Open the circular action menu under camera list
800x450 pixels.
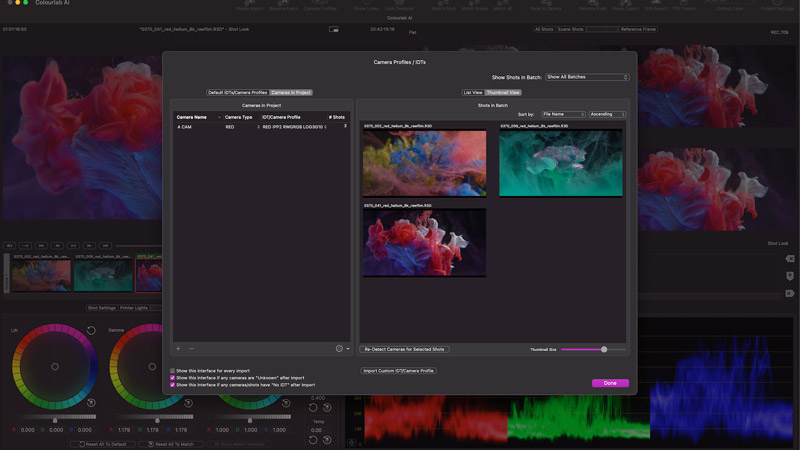click(x=339, y=349)
